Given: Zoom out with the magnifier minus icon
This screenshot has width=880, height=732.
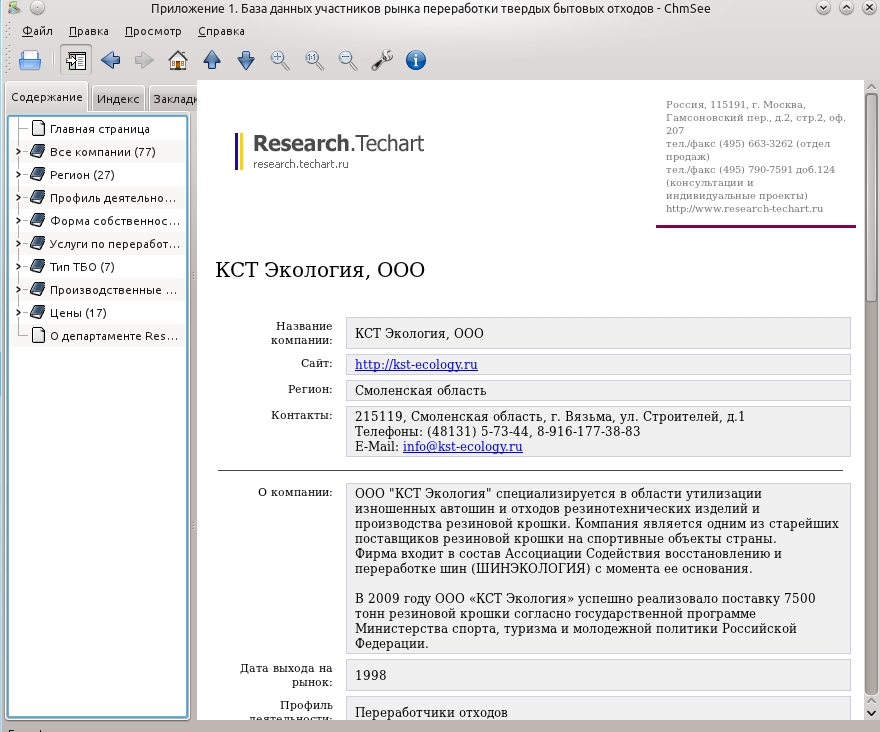Looking at the screenshot, I should pos(348,60).
